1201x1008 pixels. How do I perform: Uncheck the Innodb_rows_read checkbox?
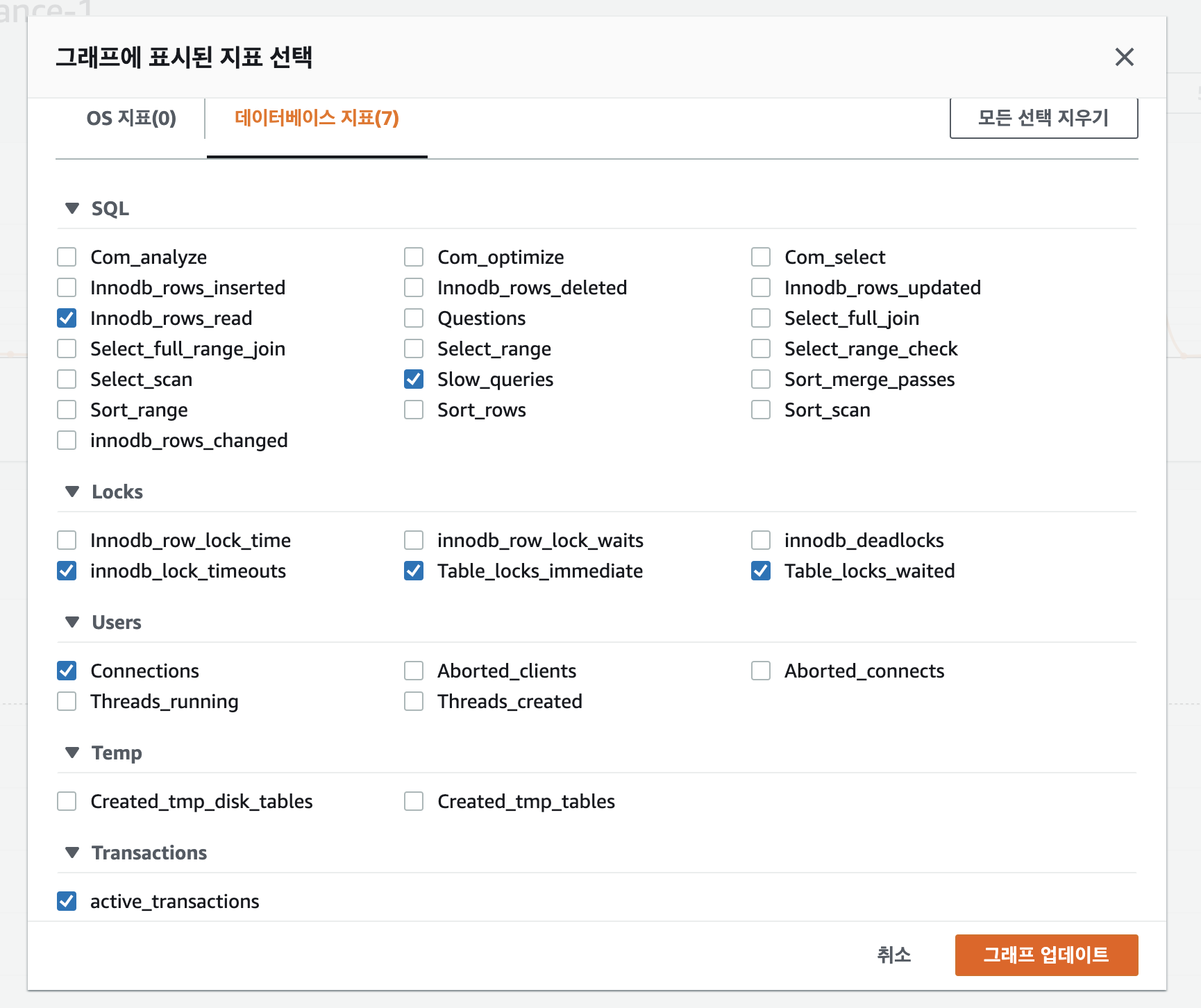coord(67,318)
